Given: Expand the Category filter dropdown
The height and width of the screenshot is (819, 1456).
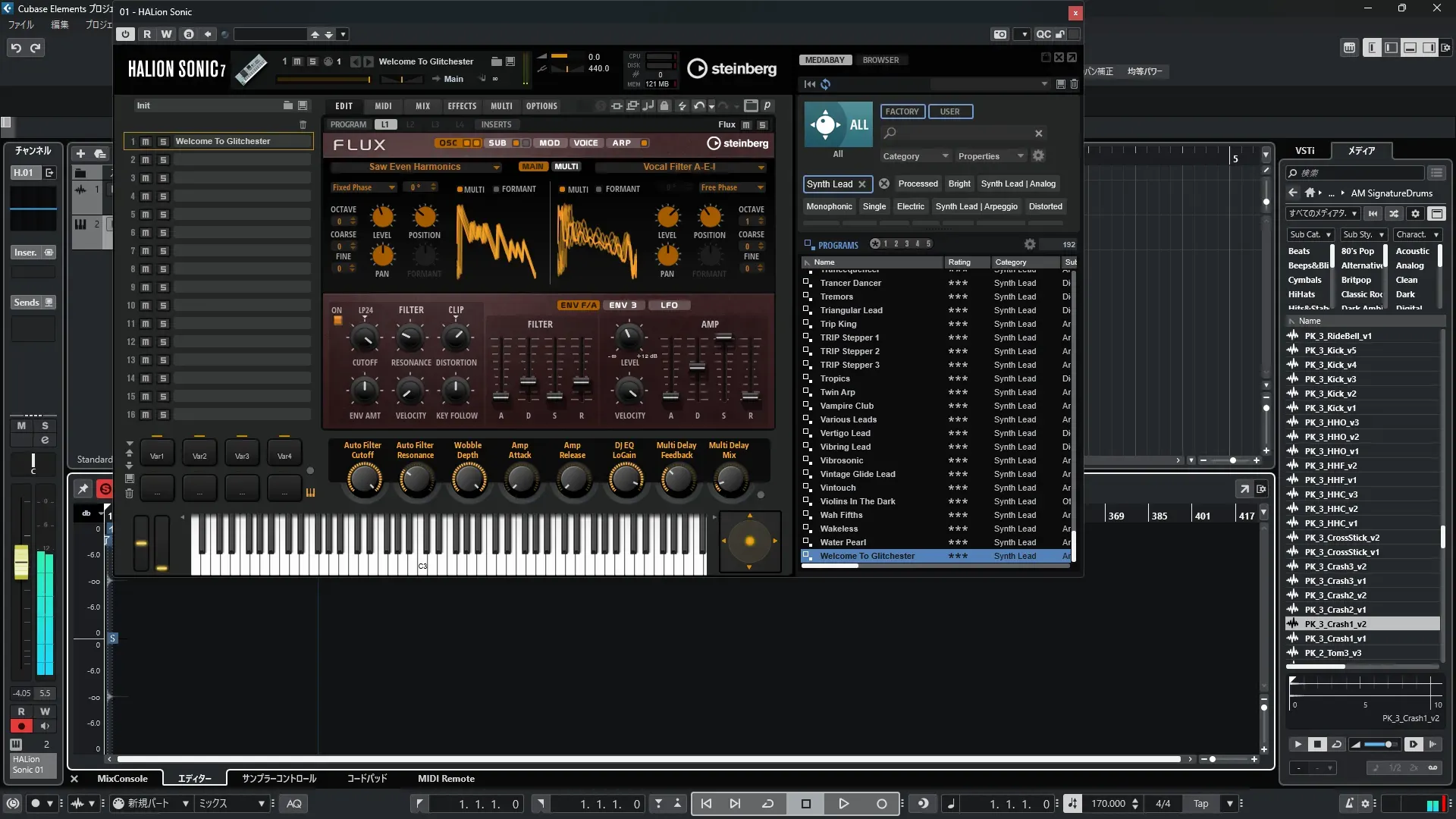Looking at the screenshot, I should 915,156.
